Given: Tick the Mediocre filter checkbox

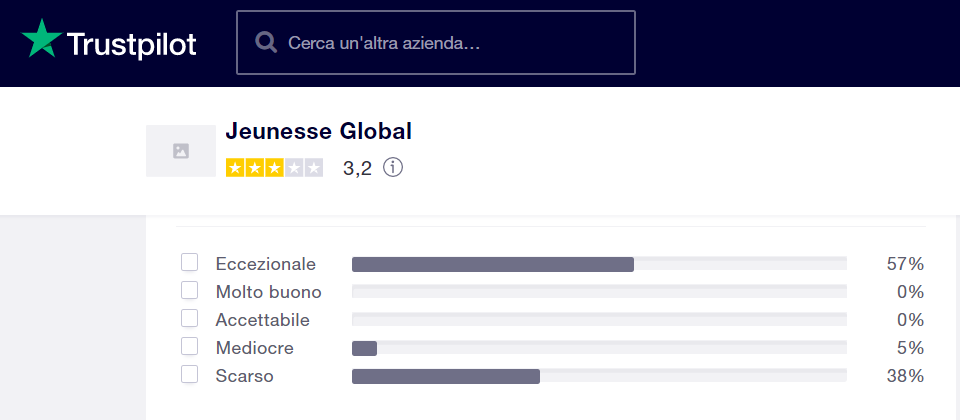Looking at the screenshot, I should point(190,347).
